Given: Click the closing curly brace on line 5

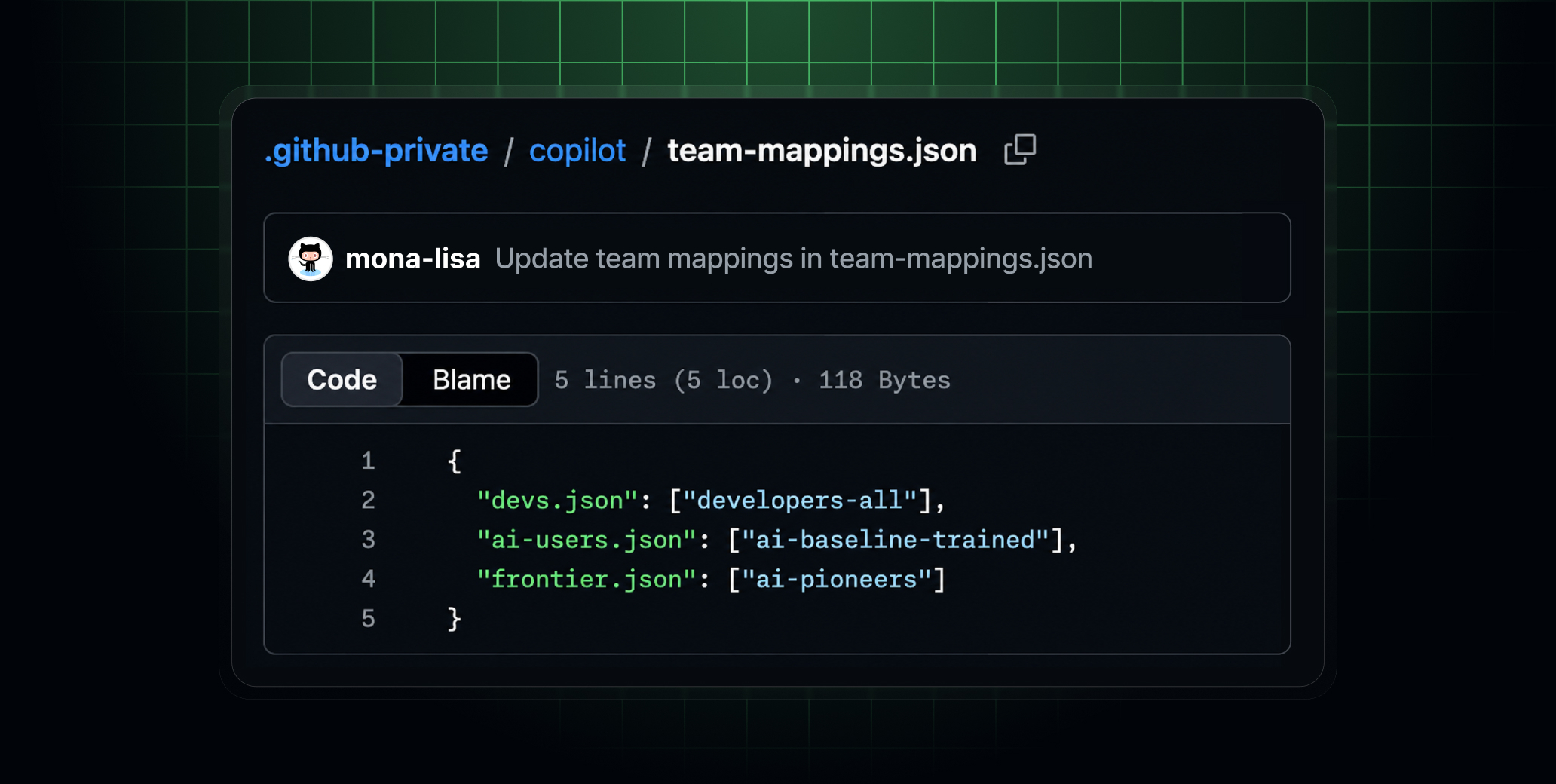Looking at the screenshot, I should [x=454, y=619].
